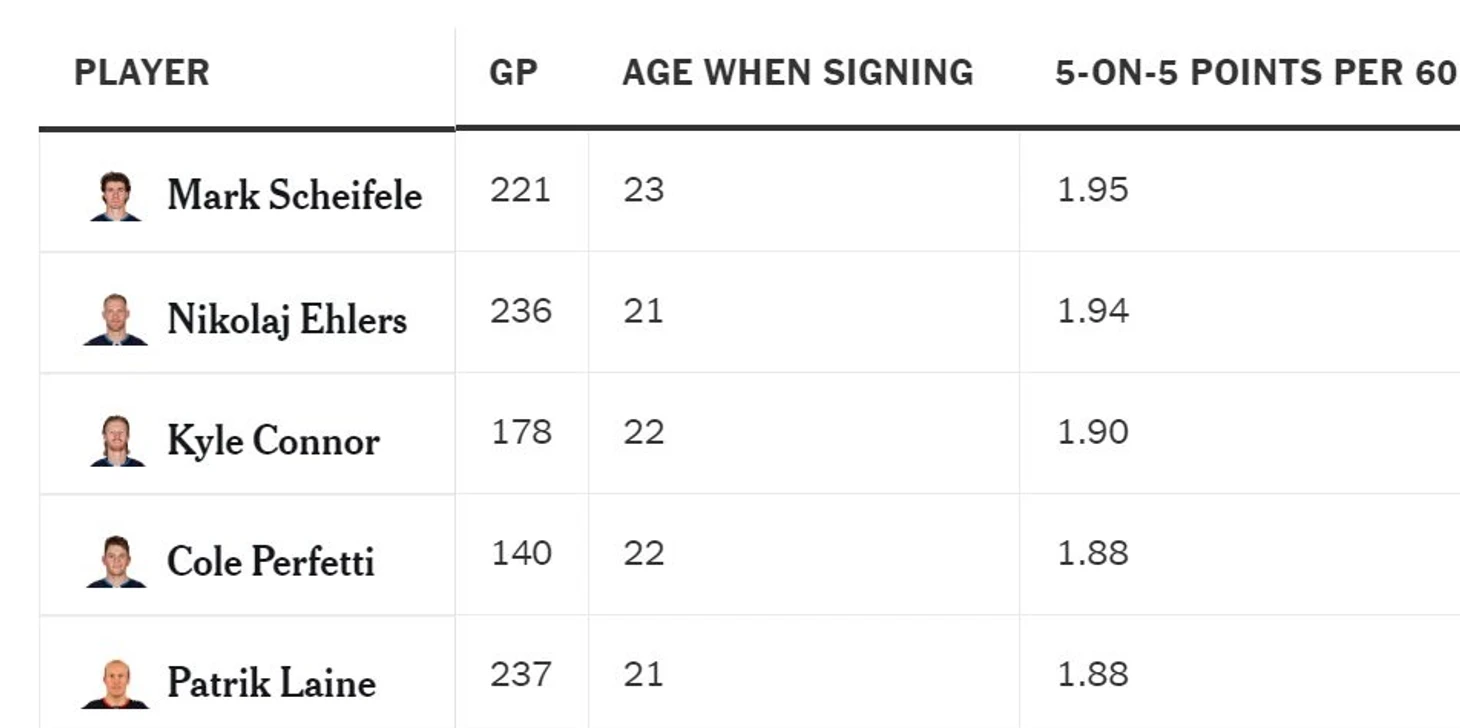This screenshot has width=1460, height=728.
Task: Select Cole Perfetti player name
Action: pos(270,562)
